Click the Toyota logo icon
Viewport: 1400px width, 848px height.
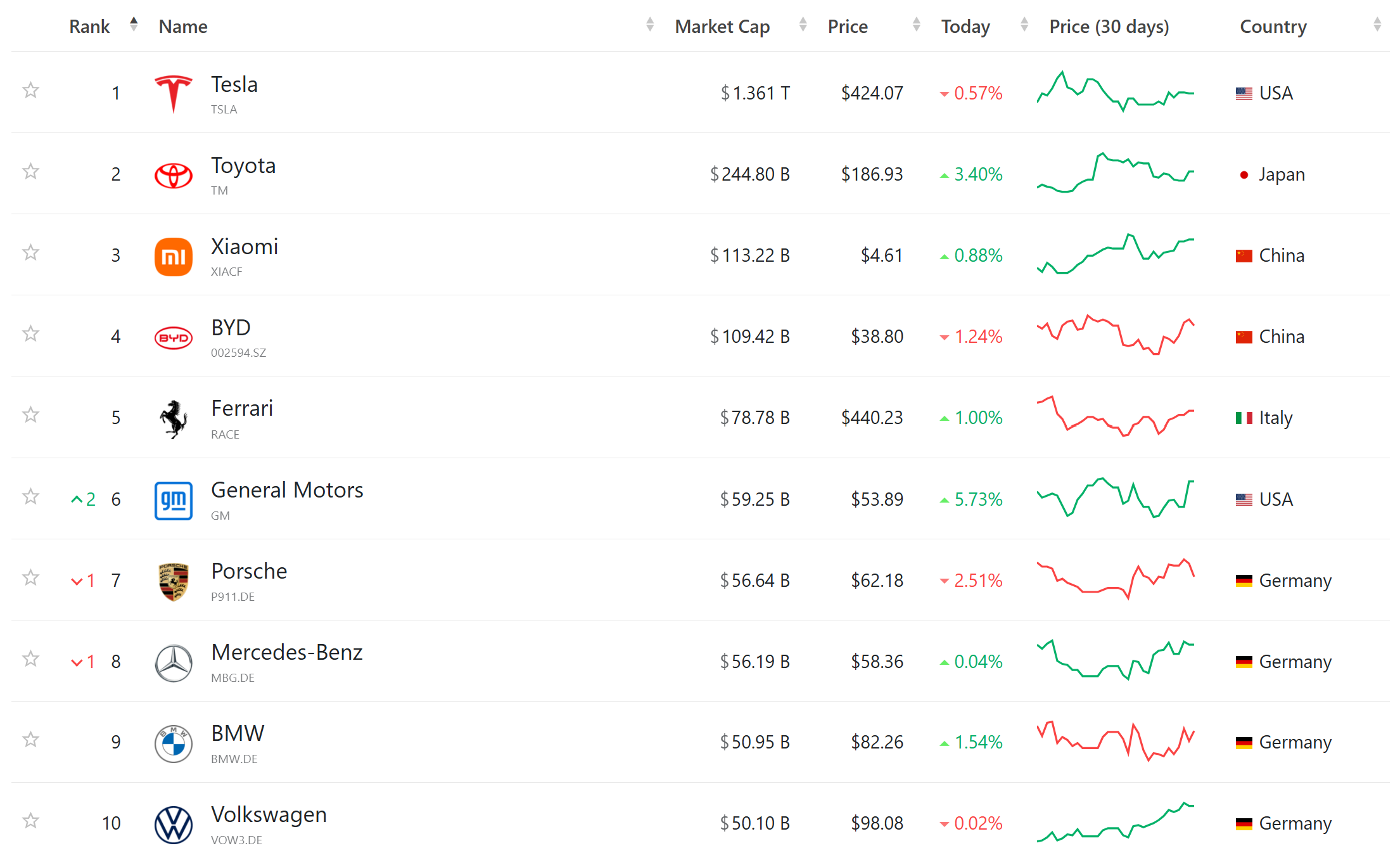coord(173,174)
